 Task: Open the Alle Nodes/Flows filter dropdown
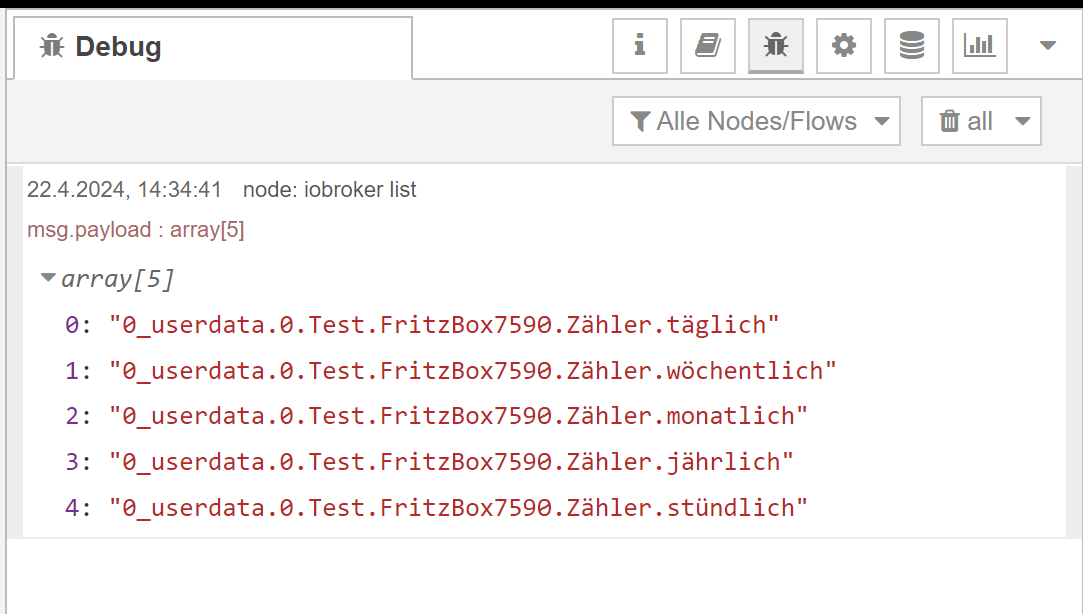tap(756, 121)
